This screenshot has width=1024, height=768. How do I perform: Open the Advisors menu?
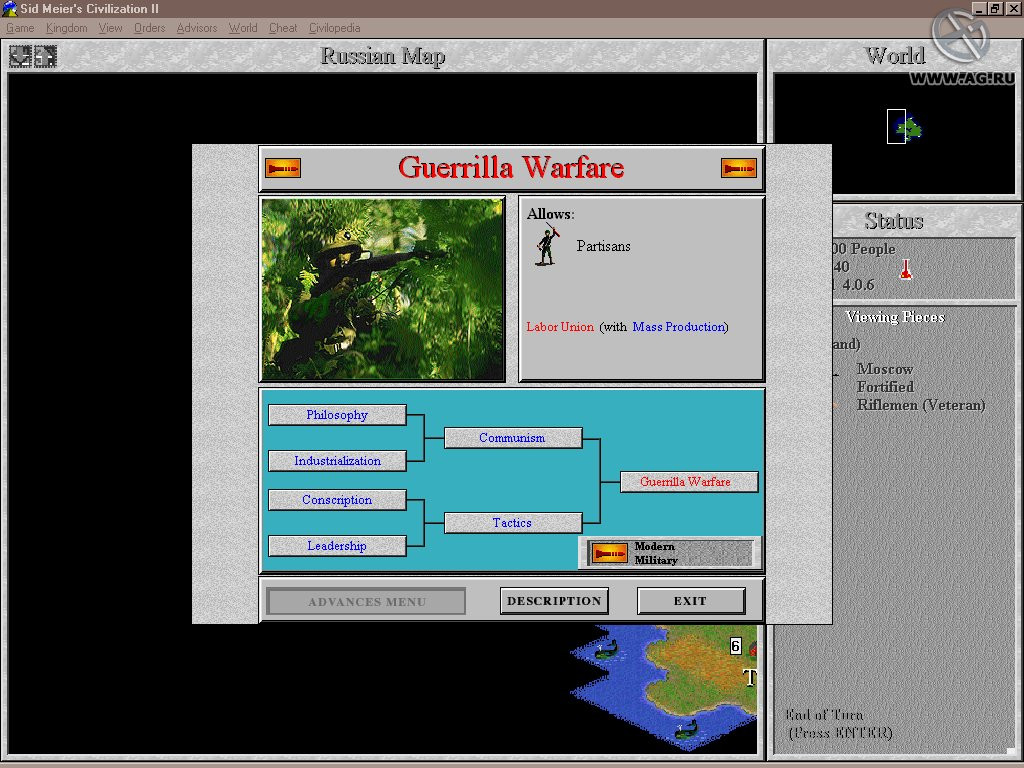[x=197, y=28]
